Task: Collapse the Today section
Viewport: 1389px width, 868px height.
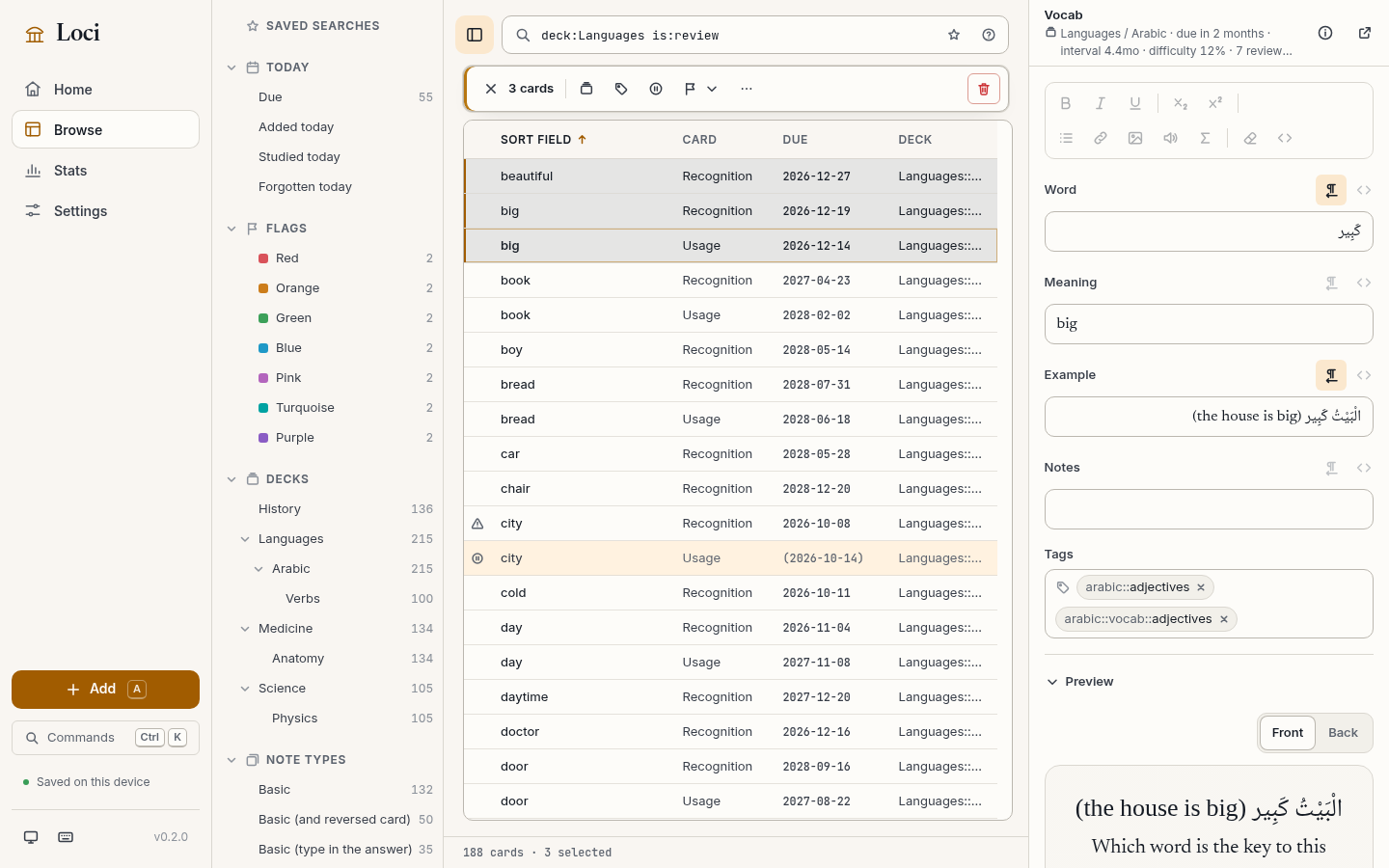Action: pyautogui.click(x=231, y=68)
